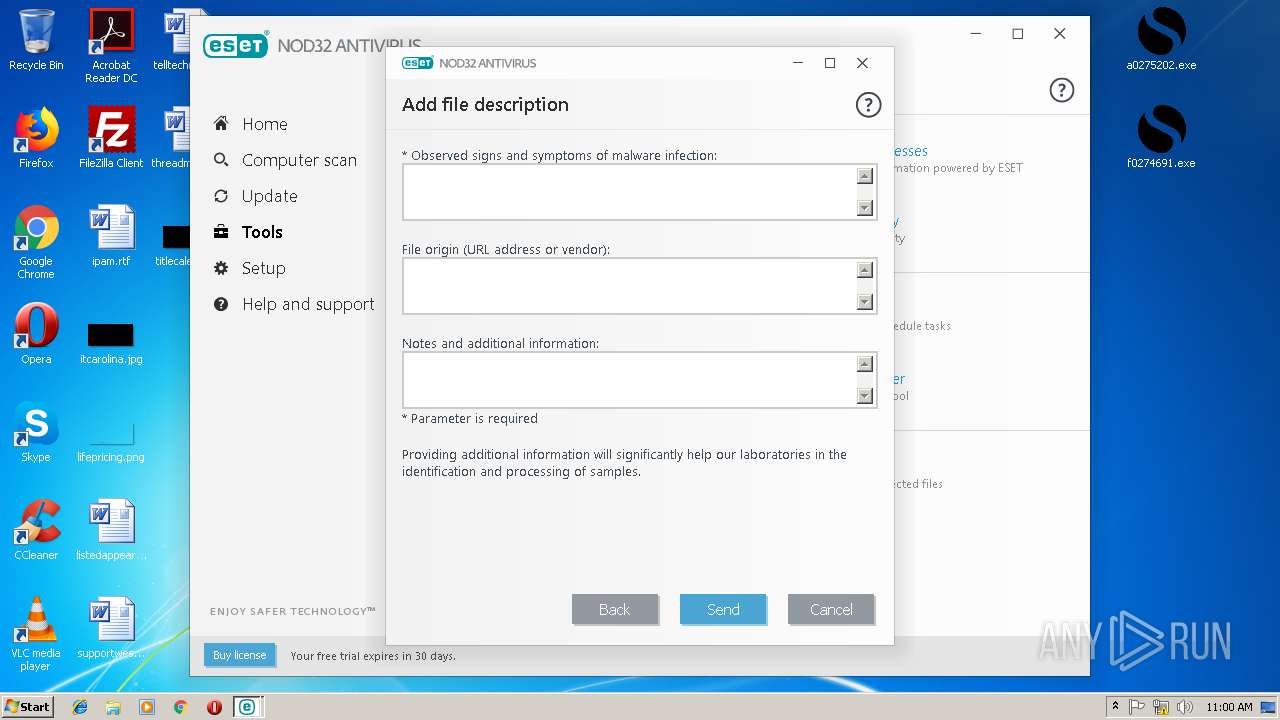Select the FileZilla Client desktop icon
Screen dimensions: 1280x720
pyautogui.click(x=111, y=138)
